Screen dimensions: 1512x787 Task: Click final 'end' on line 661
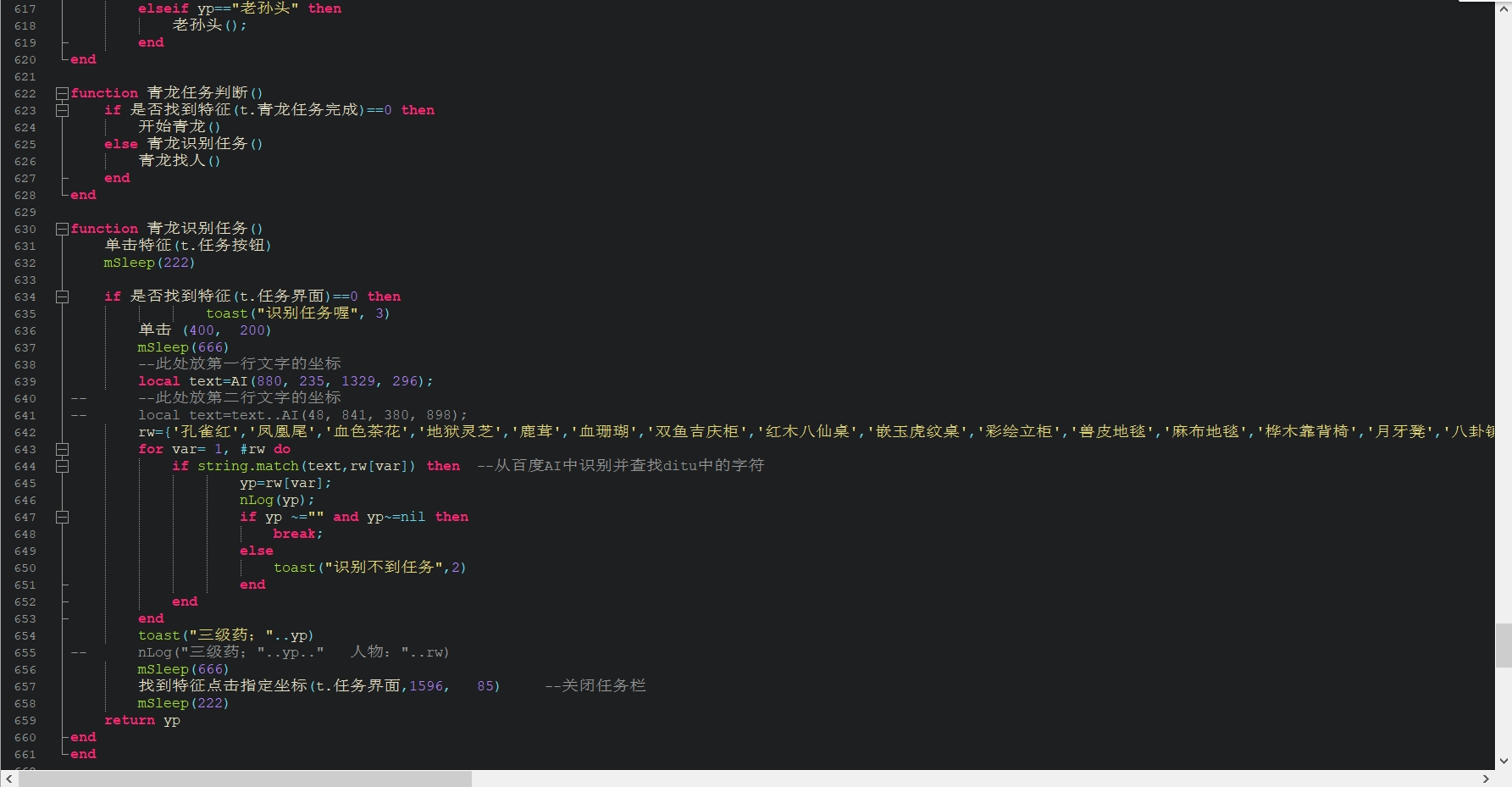(x=83, y=754)
